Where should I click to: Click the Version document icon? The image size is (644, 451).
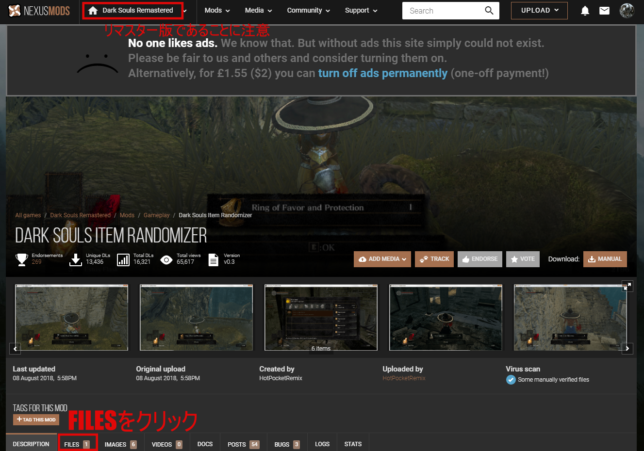coord(214,260)
